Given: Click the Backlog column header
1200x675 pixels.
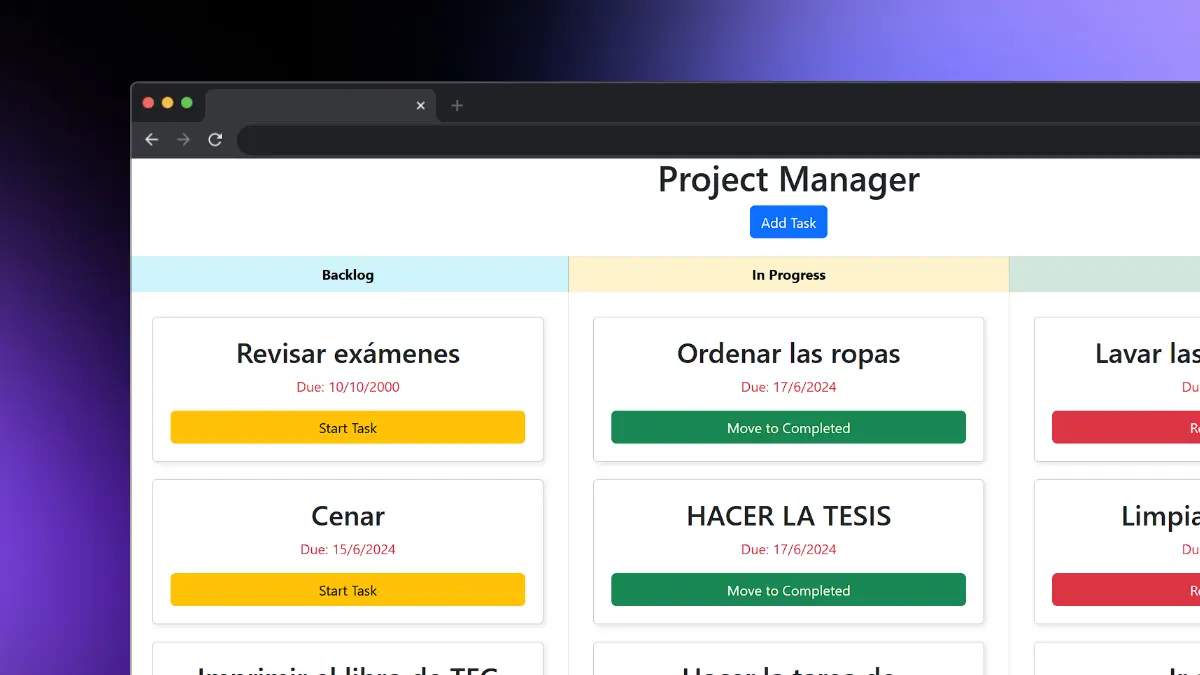Looking at the screenshot, I should click(x=348, y=274).
